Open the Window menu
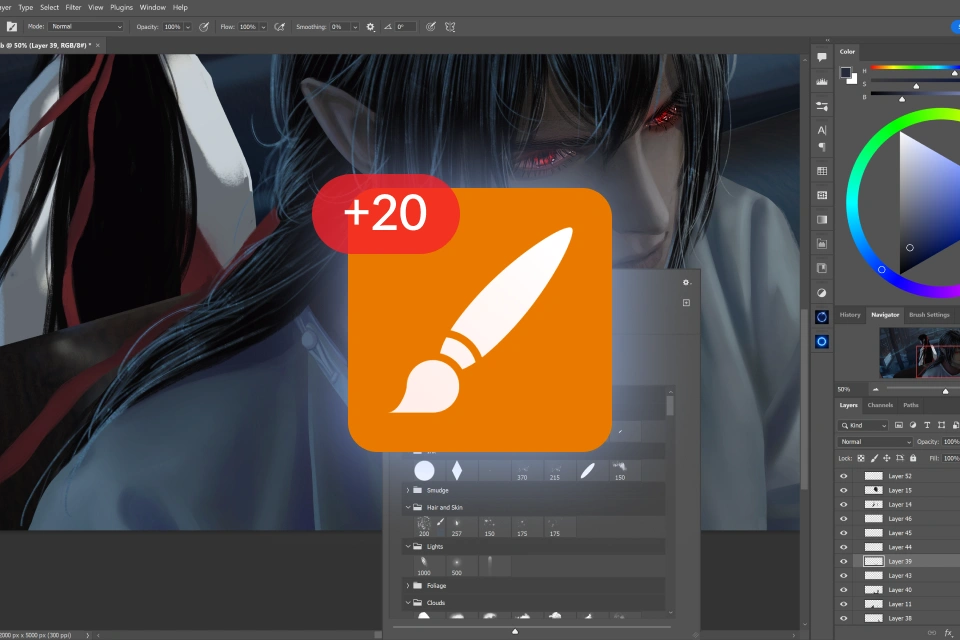960x640 pixels. pyautogui.click(x=152, y=7)
